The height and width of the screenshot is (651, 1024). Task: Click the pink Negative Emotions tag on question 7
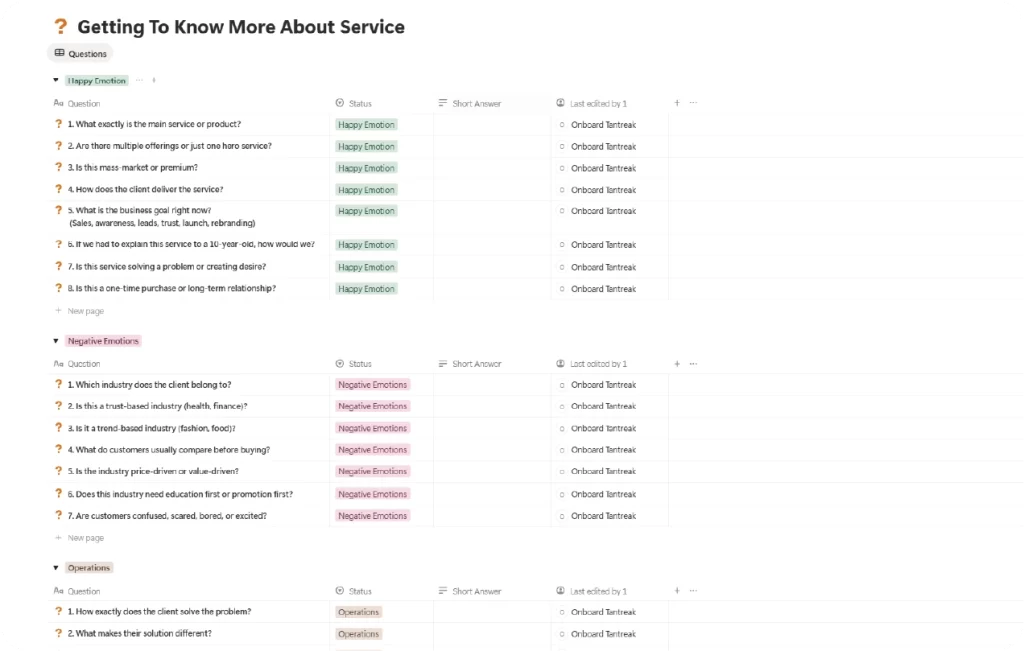[373, 516]
